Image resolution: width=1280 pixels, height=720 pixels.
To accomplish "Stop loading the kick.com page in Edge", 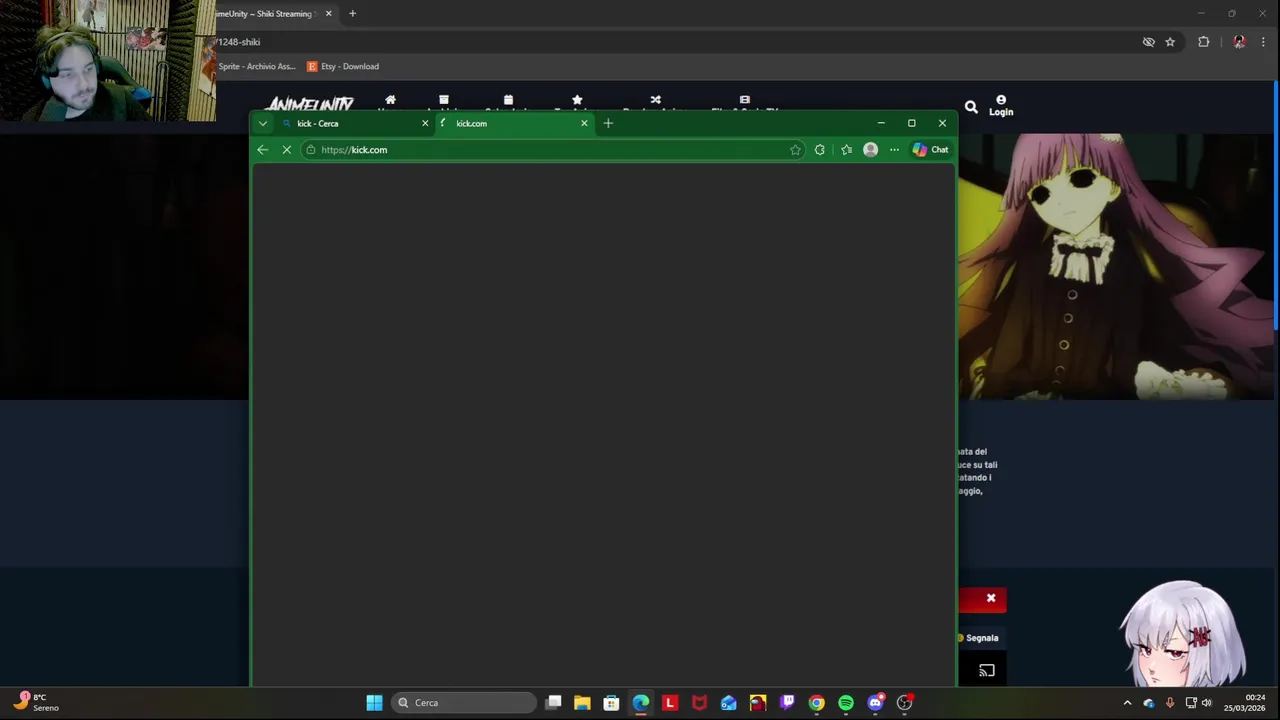I will 286,150.
